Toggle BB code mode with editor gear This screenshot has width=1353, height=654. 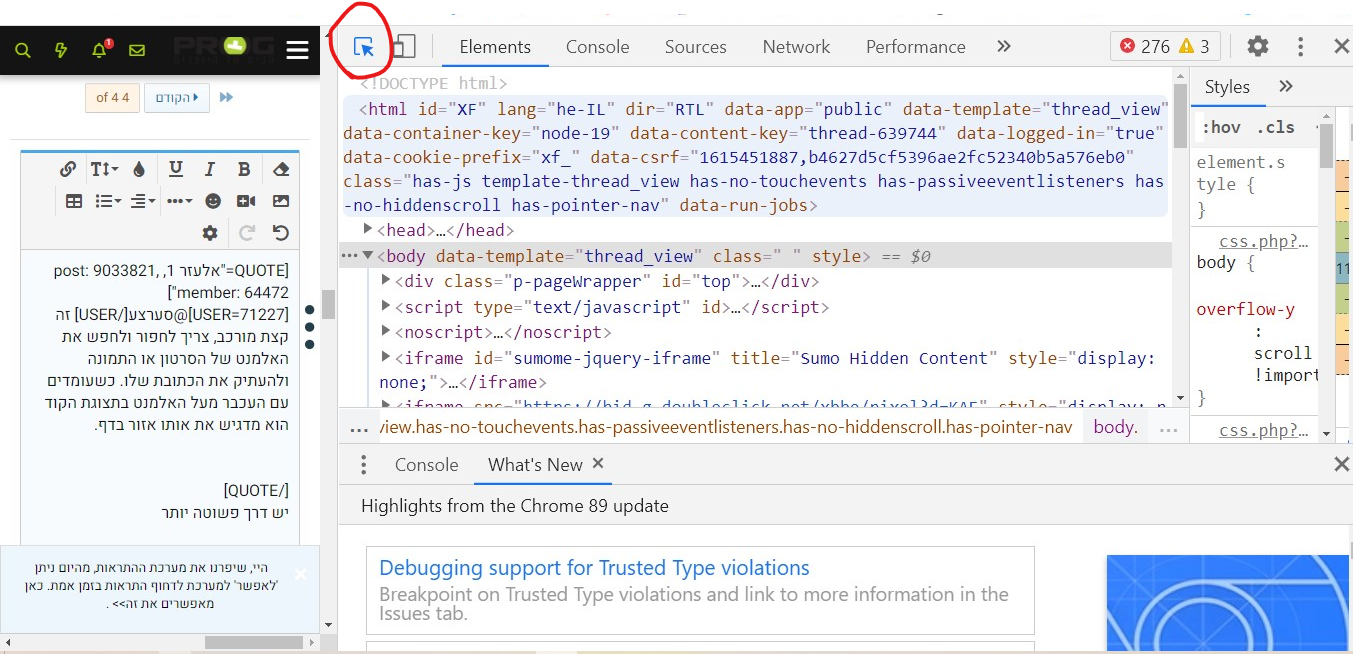point(210,233)
